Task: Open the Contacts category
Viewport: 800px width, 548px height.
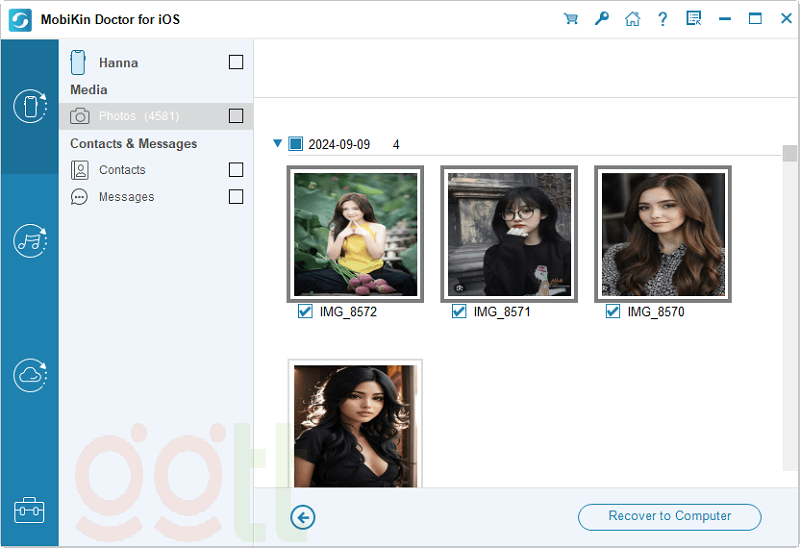Action: coord(122,170)
